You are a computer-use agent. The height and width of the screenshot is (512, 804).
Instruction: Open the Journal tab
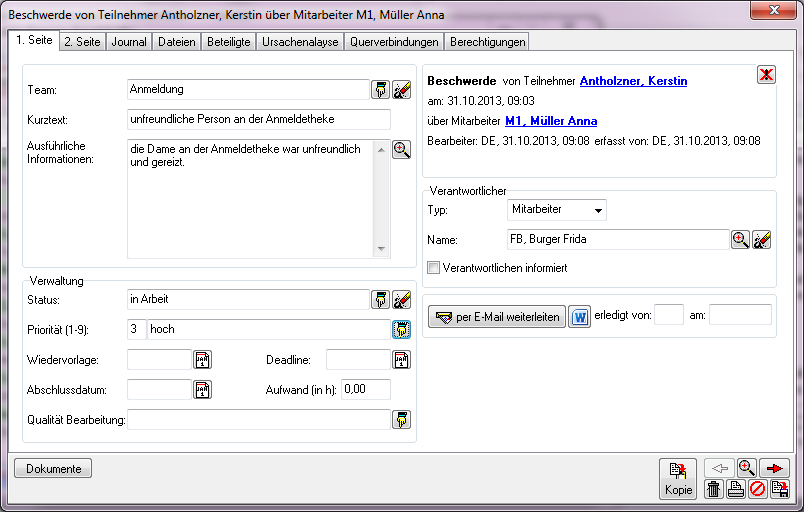(129, 42)
